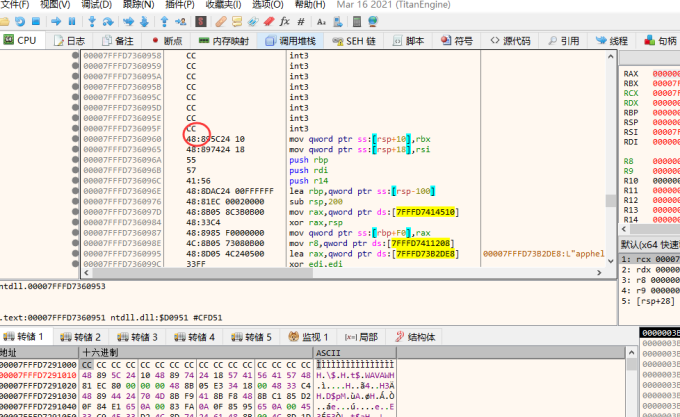Screen dimensions: 680x417
Task: Open the Intermodular calls icon
Action: 338,21
